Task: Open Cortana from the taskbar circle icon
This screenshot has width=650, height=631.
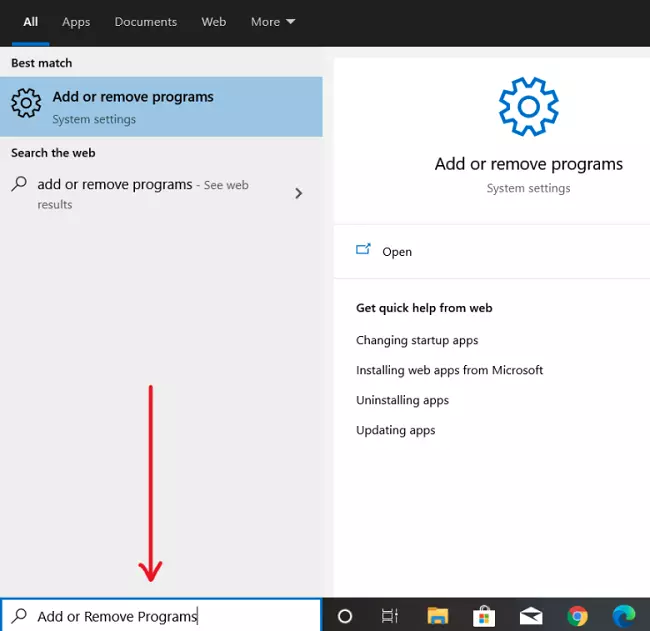Action: pyautogui.click(x=345, y=616)
